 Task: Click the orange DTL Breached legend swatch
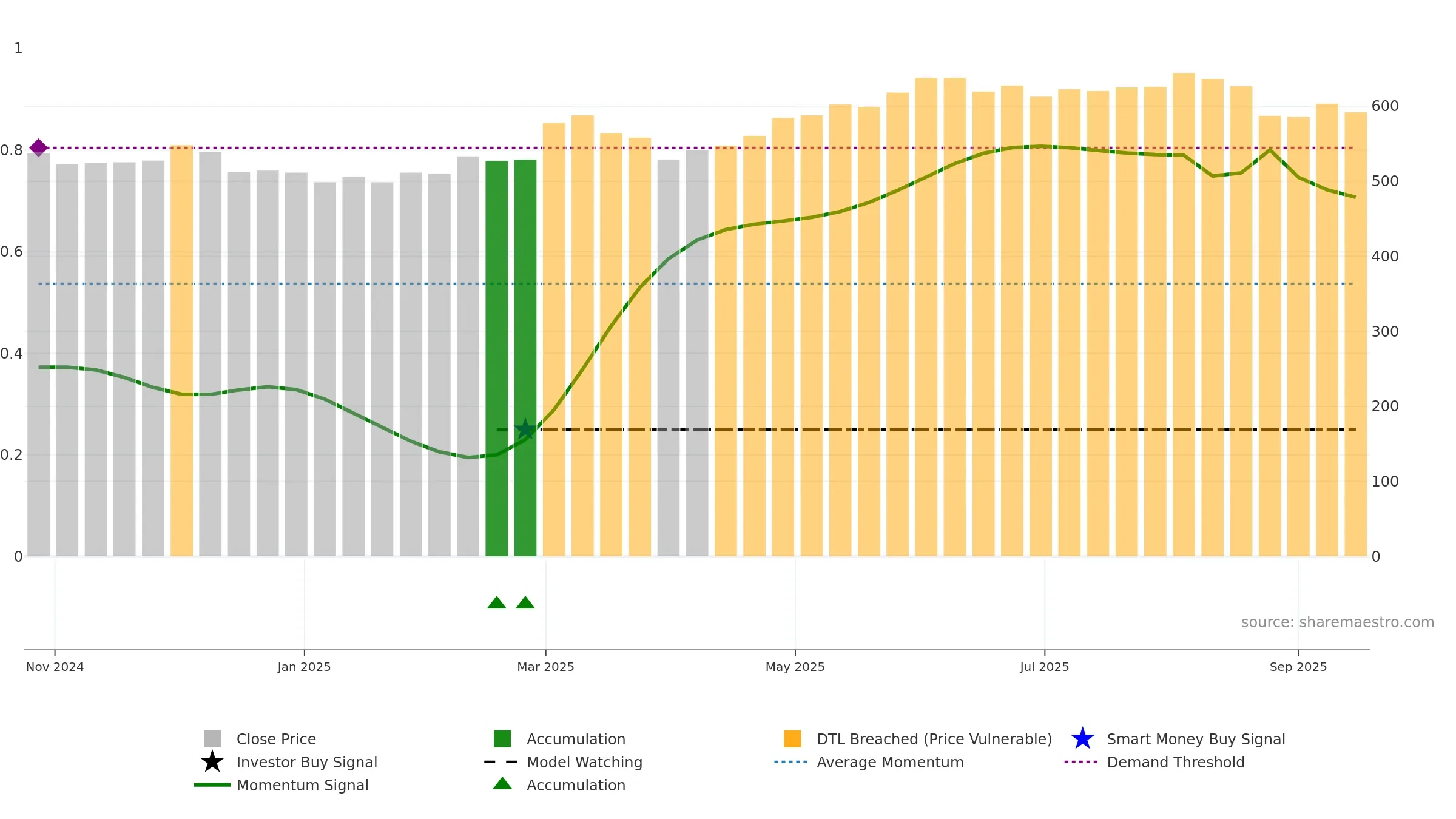pos(792,739)
